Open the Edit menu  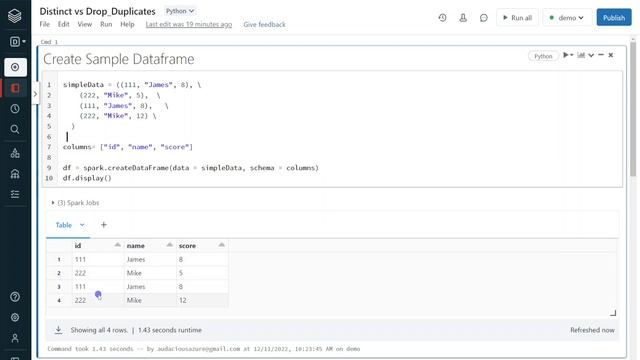[63, 24]
